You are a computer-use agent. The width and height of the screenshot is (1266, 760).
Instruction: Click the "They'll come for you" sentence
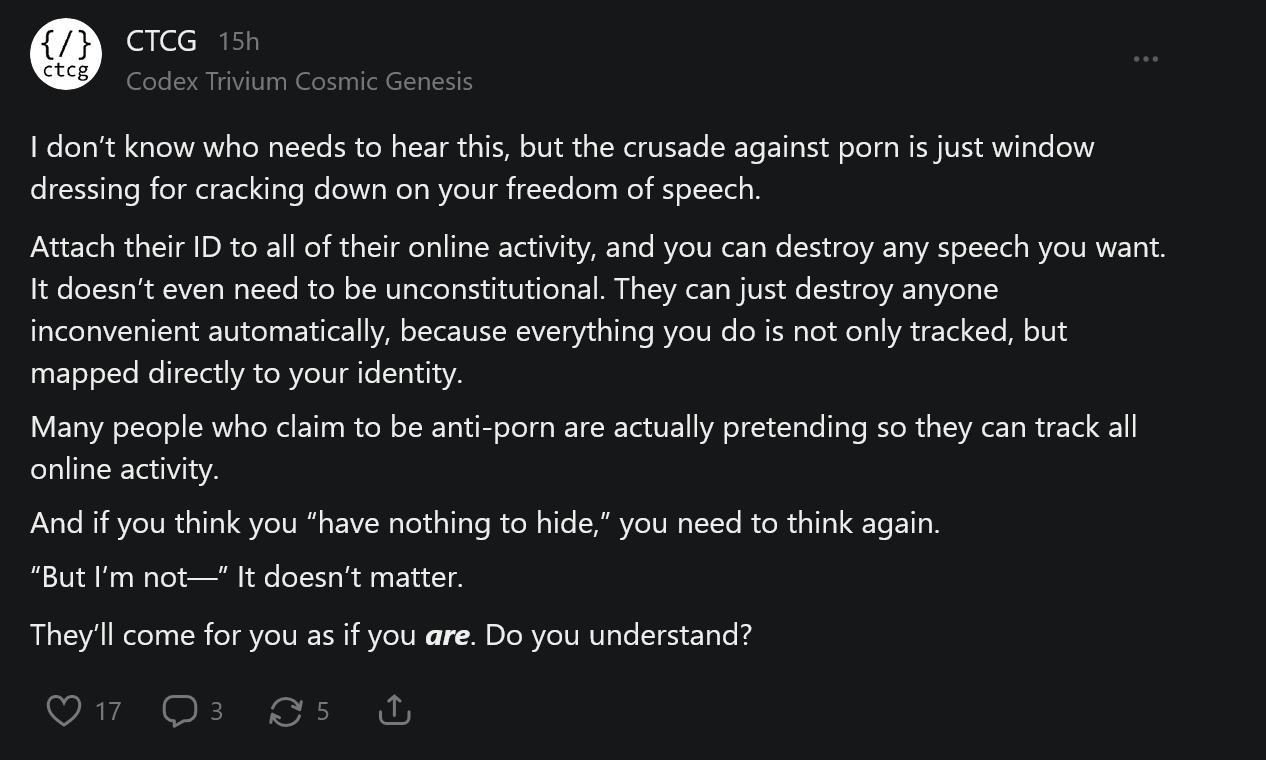[390, 635]
